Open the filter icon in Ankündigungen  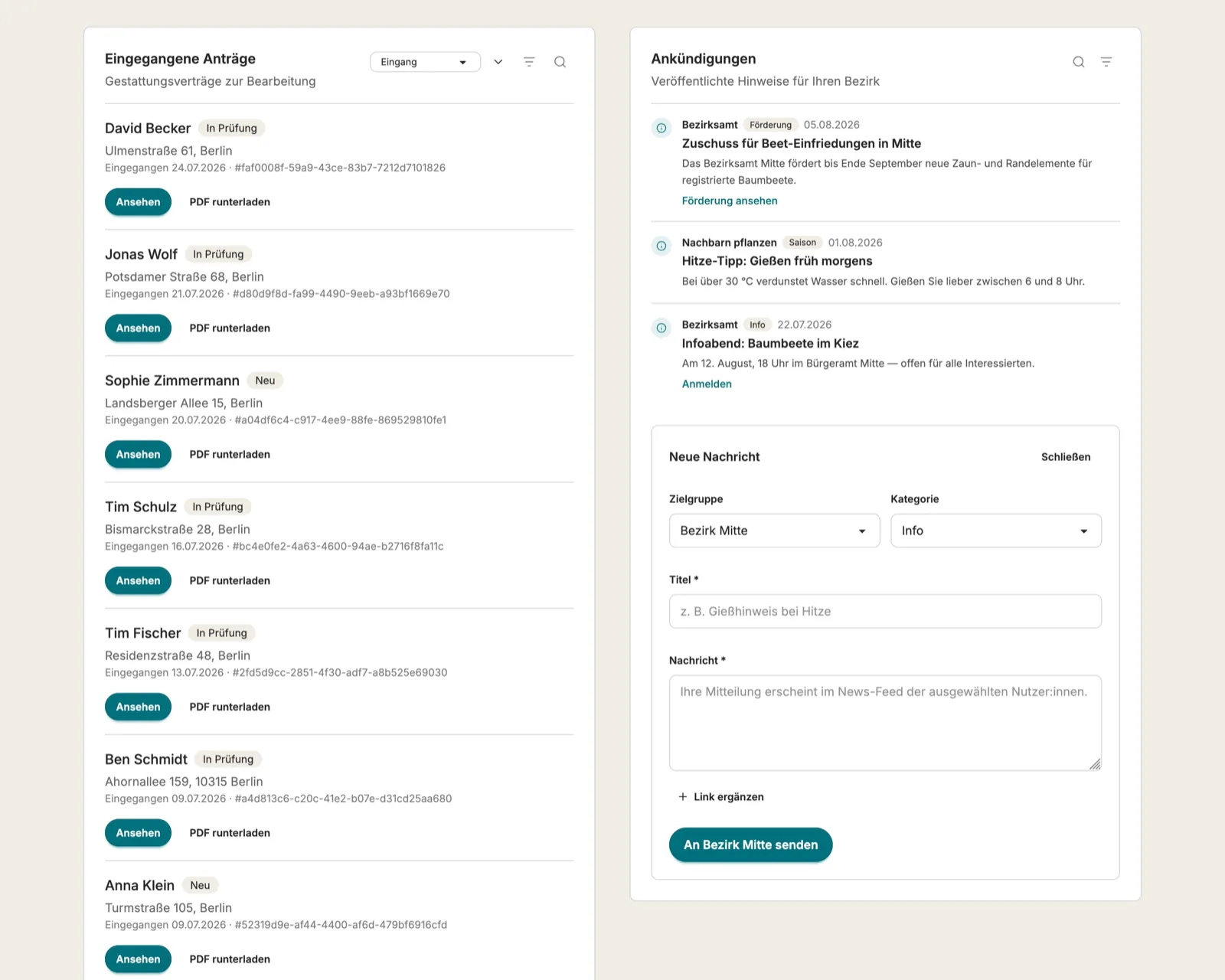pos(1106,62)
